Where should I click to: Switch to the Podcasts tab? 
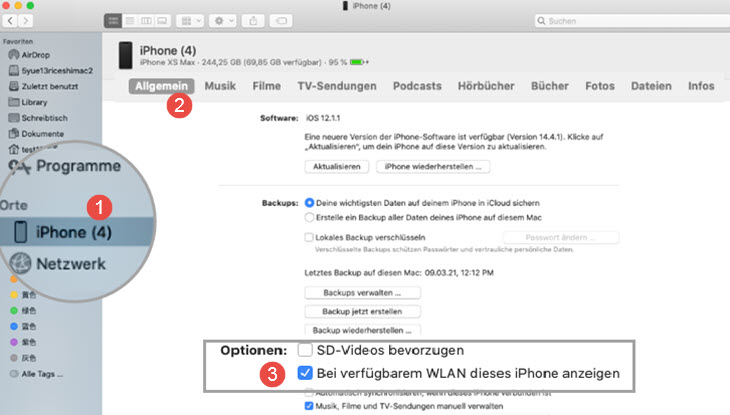tap(417, 86)
